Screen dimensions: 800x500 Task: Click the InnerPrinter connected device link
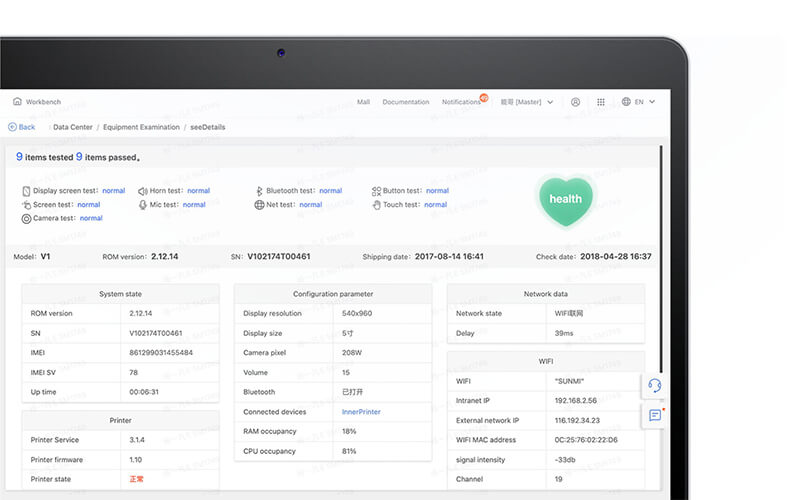[361, 412]
